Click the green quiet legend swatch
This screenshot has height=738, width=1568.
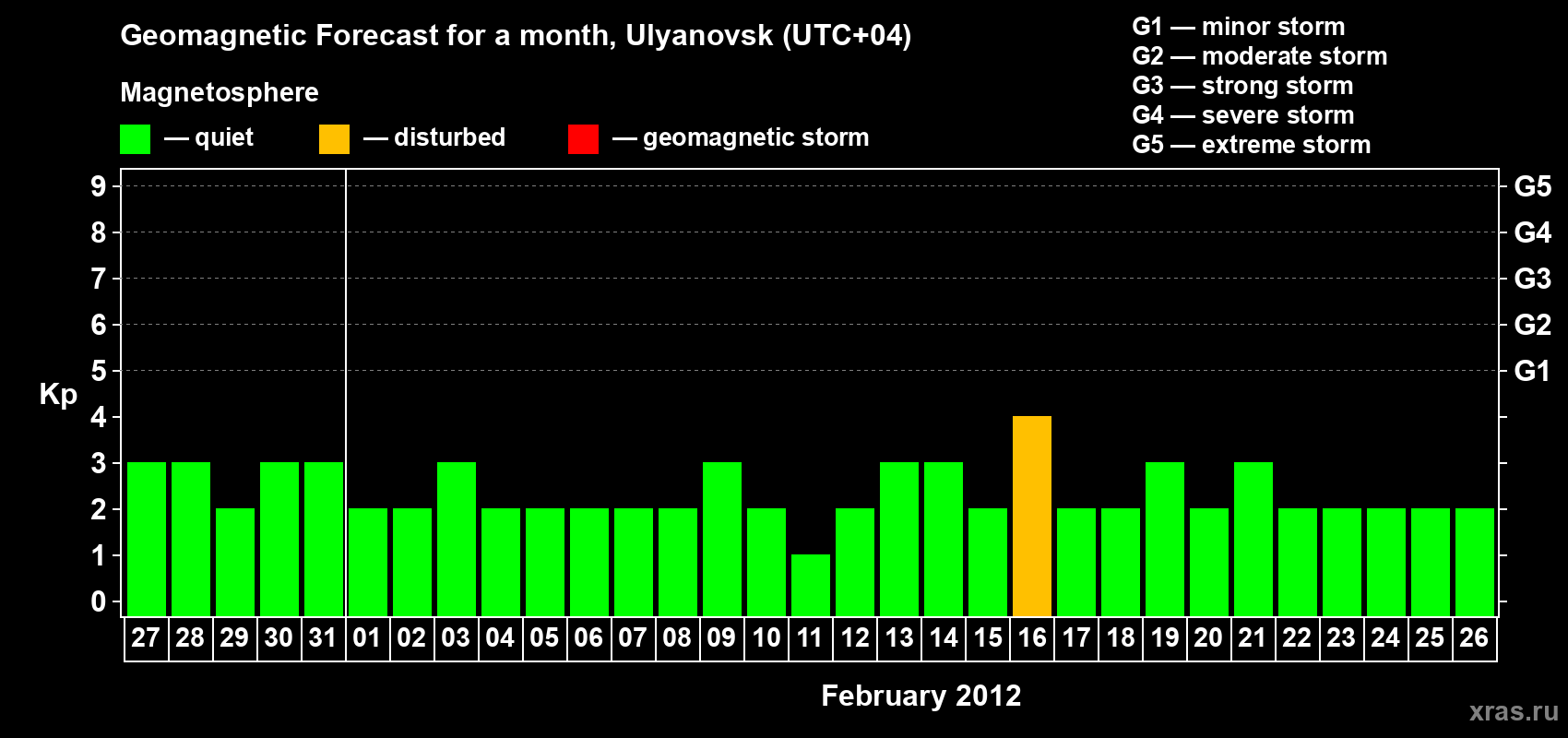coord(135,139)
